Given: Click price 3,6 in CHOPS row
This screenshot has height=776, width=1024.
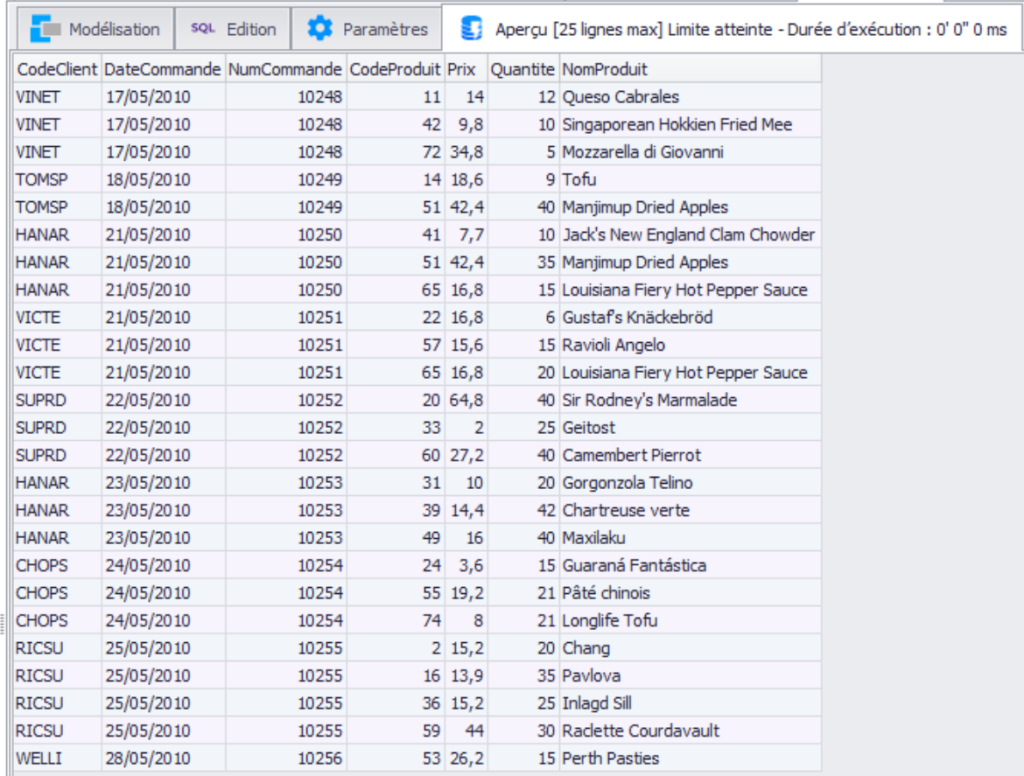Looking at the screenshot, I should point(466,565).
